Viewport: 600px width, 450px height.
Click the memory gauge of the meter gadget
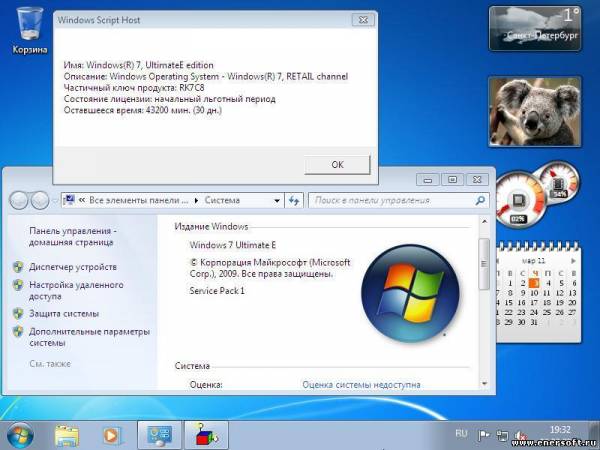[559, 181]
